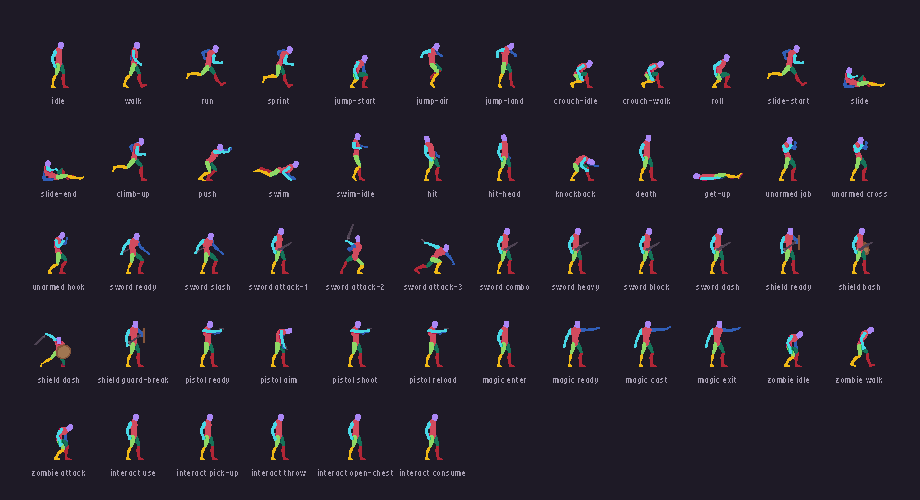
Task: Pick the sprite labeled 'sword slash'
Action: coord(208,254)
